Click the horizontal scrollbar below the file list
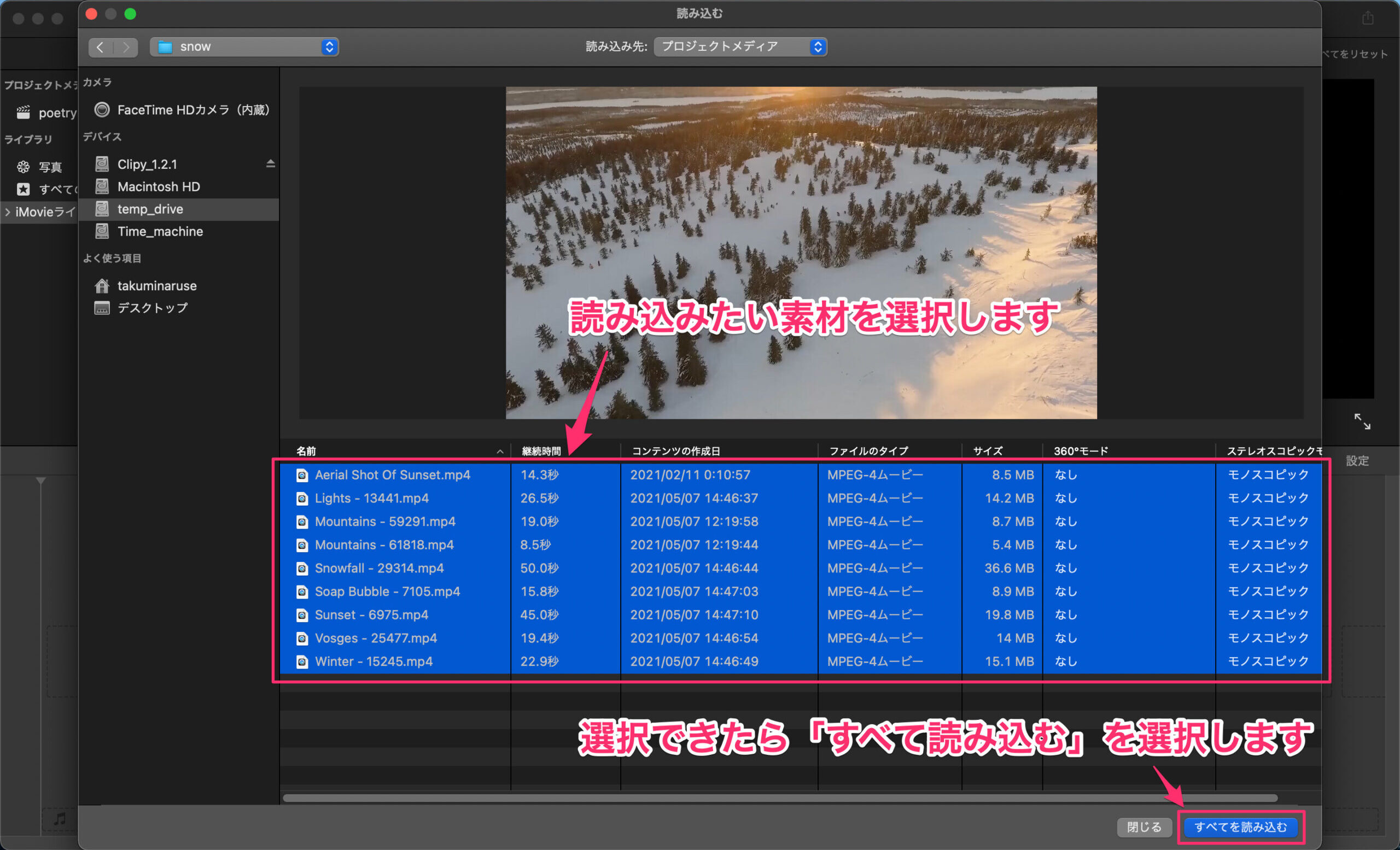The image size is (1400, 850). click(779, 798)
